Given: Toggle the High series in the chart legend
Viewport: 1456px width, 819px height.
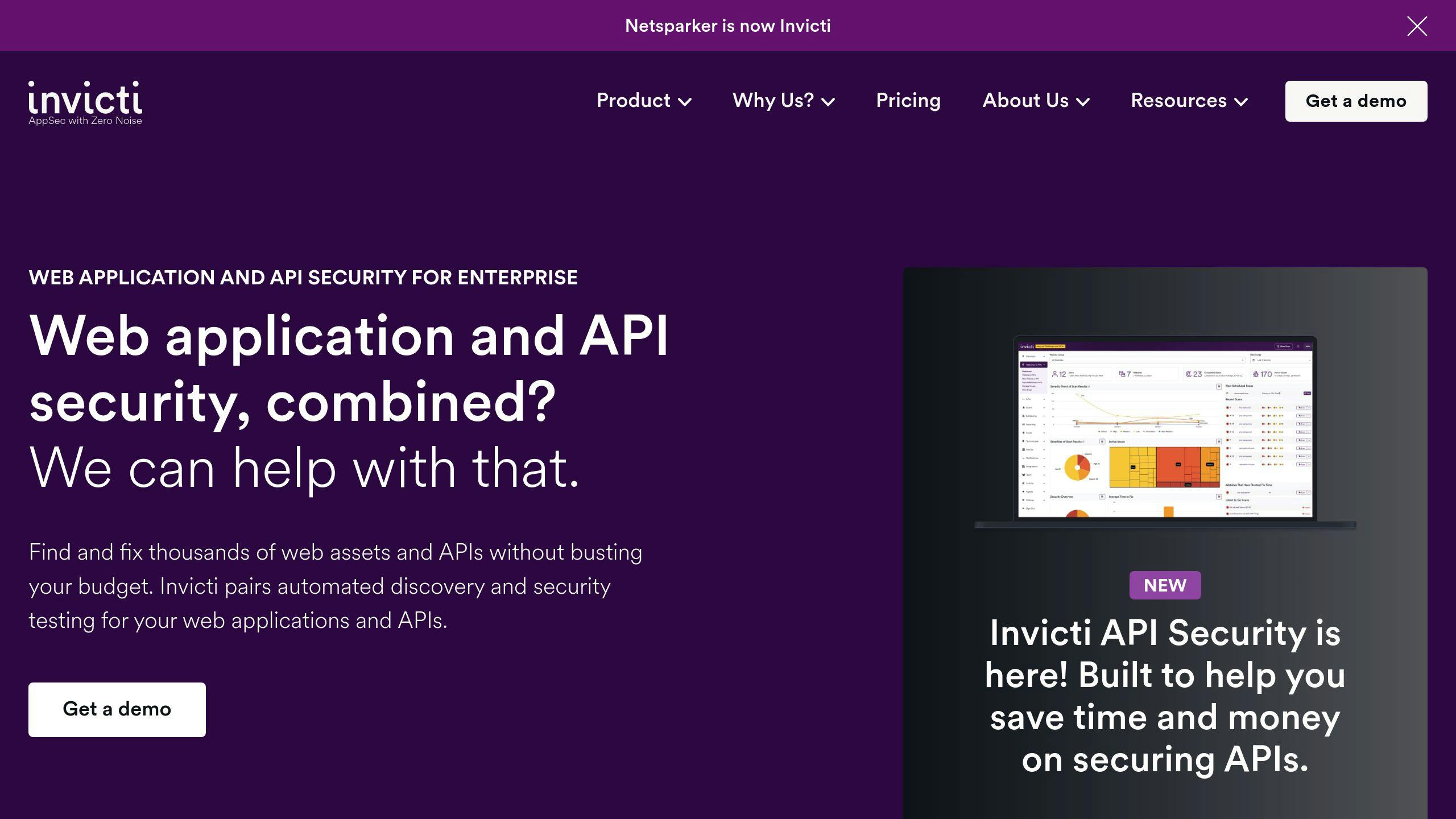Looking at the screenshot, I should click(x=1113, y=431).
